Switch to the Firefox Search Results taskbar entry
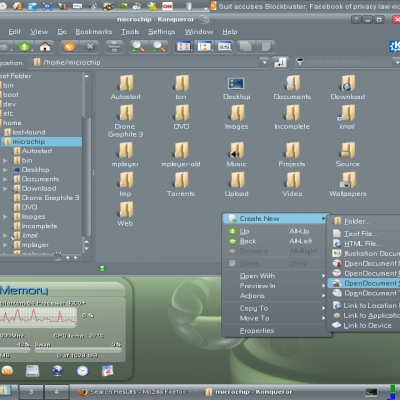 [x=139, y=392]
